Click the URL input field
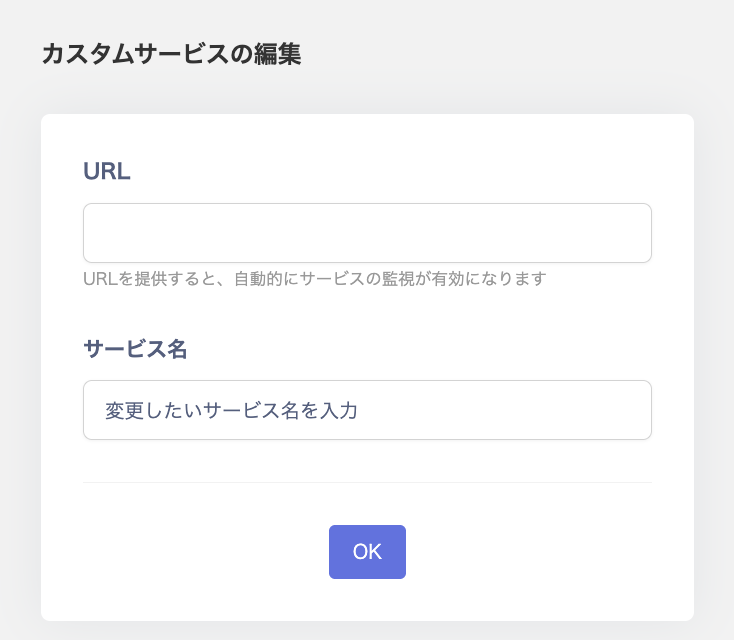Screen dimensions: 734x640 pos(367,233)
